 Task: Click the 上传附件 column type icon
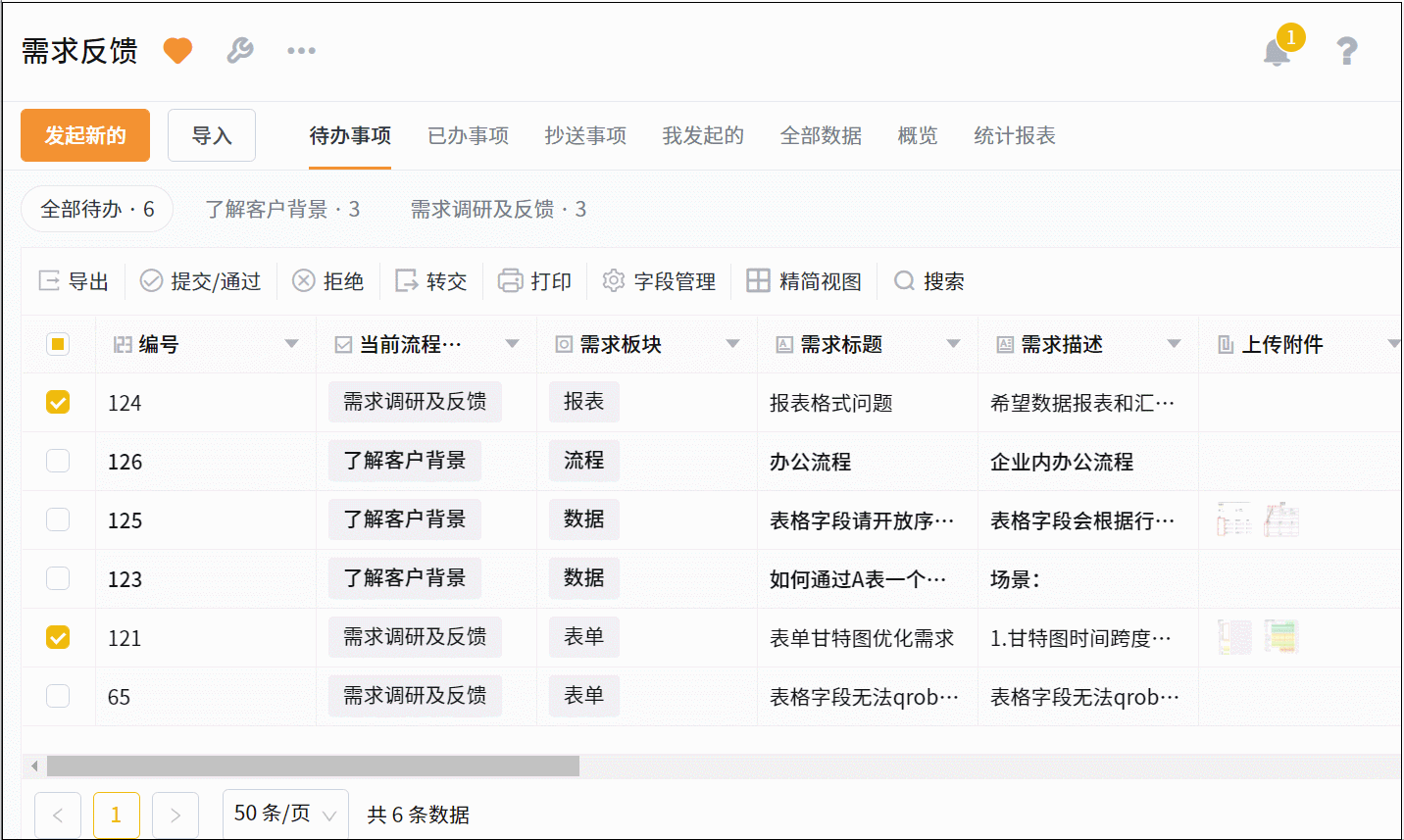(x=1226, y=344)
